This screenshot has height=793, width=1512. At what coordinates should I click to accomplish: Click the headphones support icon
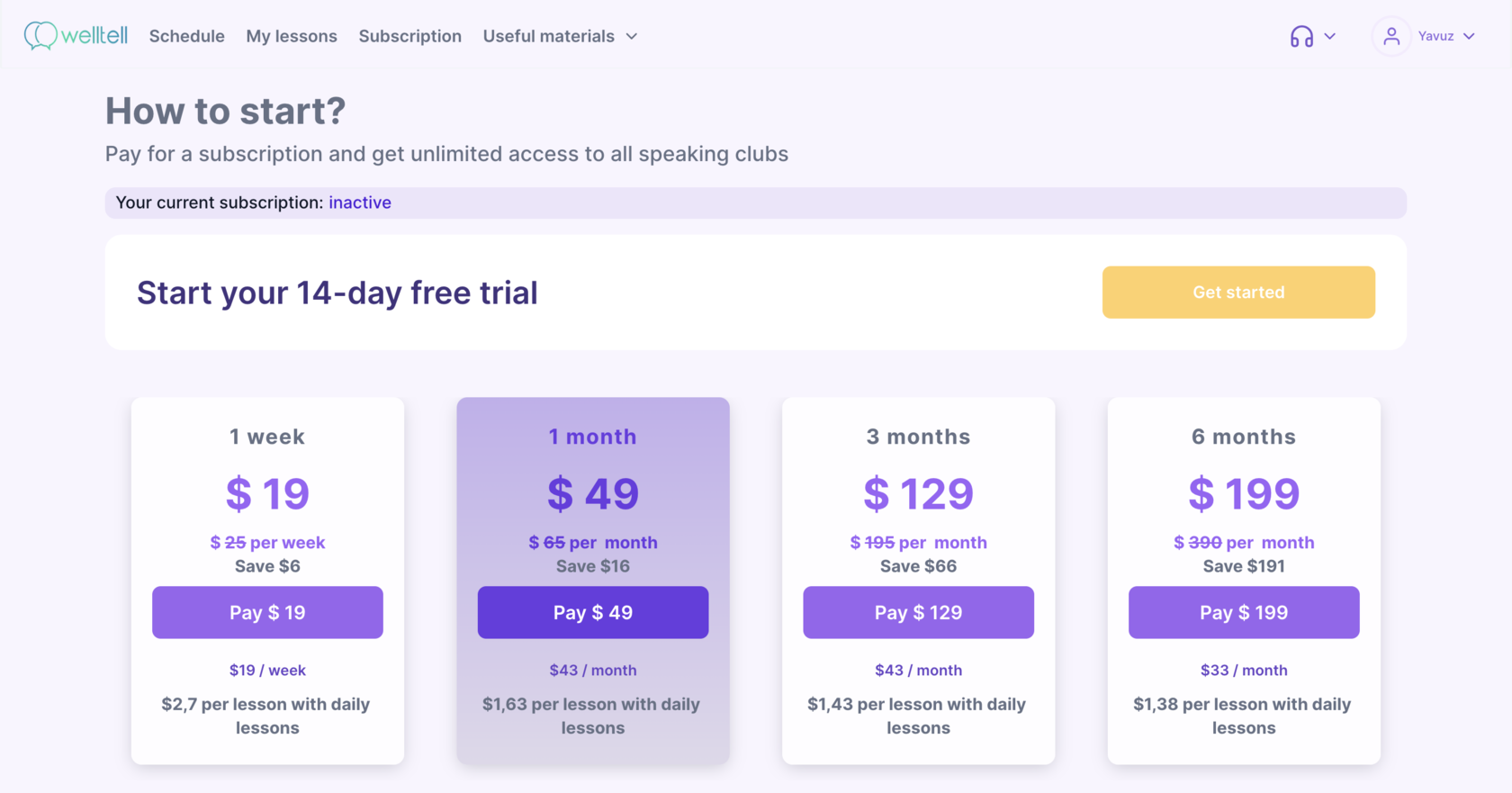pyautogui.click(x=1301, y=37)
